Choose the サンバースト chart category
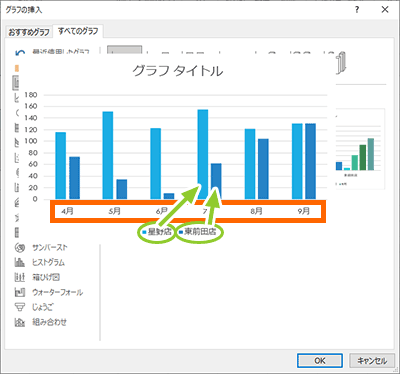400x374 pixels. [x=41, y=248]
